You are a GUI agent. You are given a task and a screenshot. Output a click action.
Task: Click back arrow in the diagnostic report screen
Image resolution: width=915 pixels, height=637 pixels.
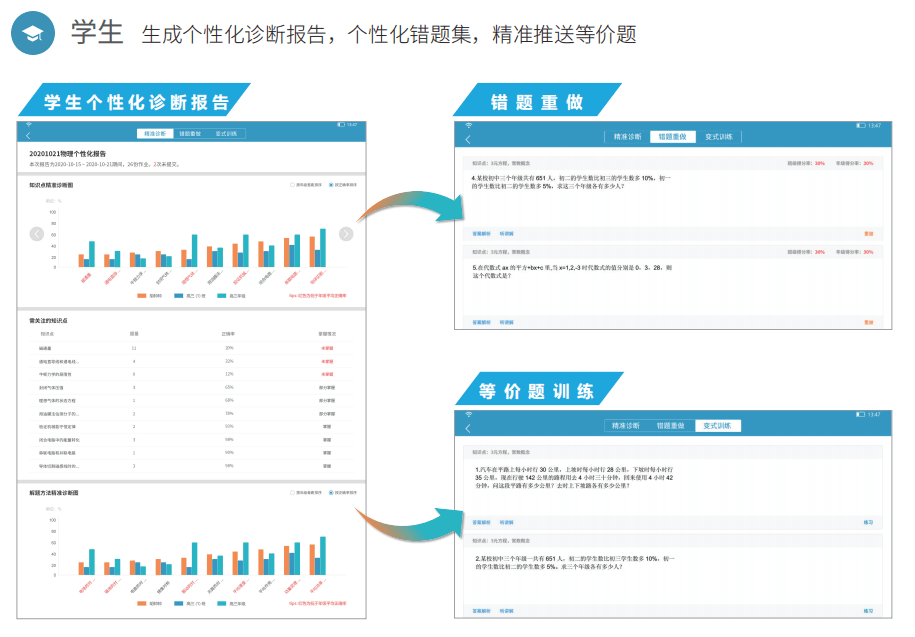coord(28,134)
